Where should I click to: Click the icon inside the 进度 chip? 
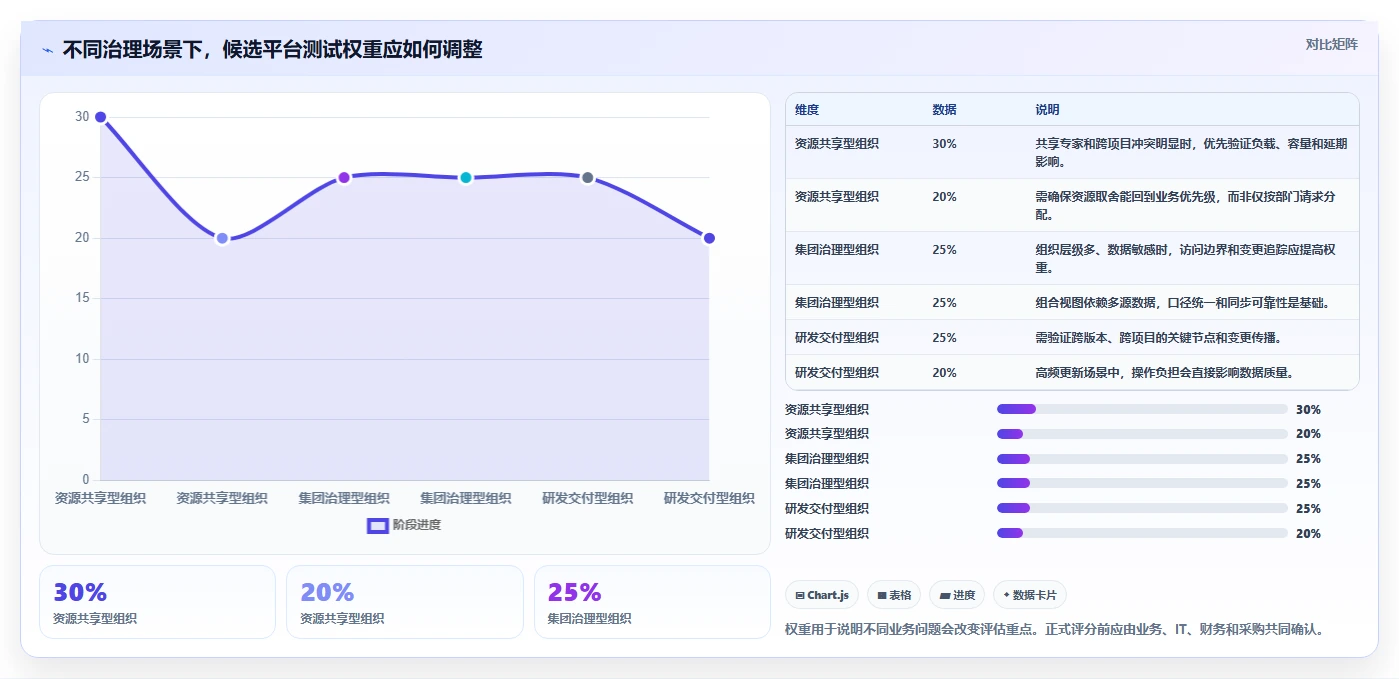[x=945, y=595]
